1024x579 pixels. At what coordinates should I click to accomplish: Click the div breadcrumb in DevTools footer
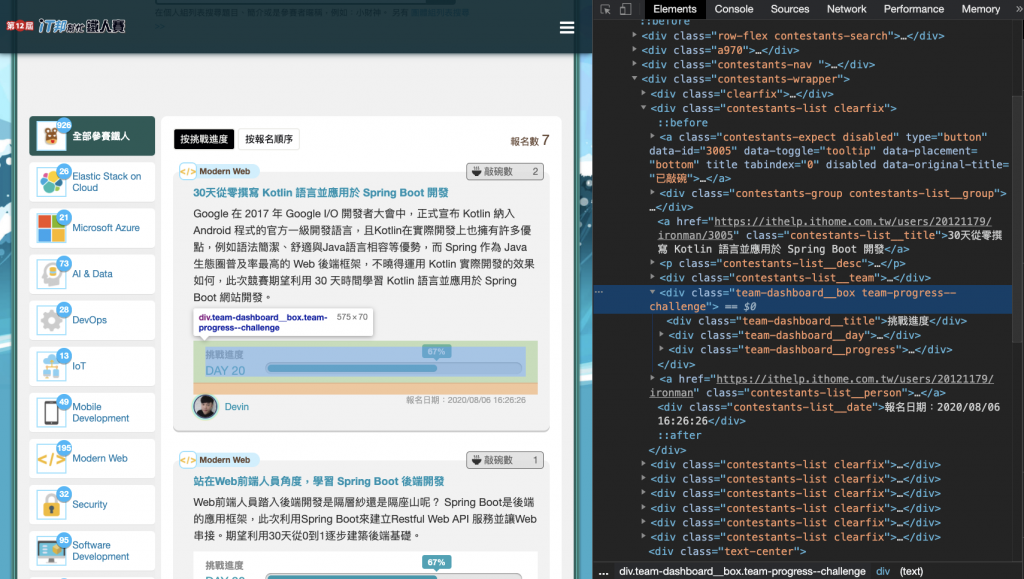882,572
